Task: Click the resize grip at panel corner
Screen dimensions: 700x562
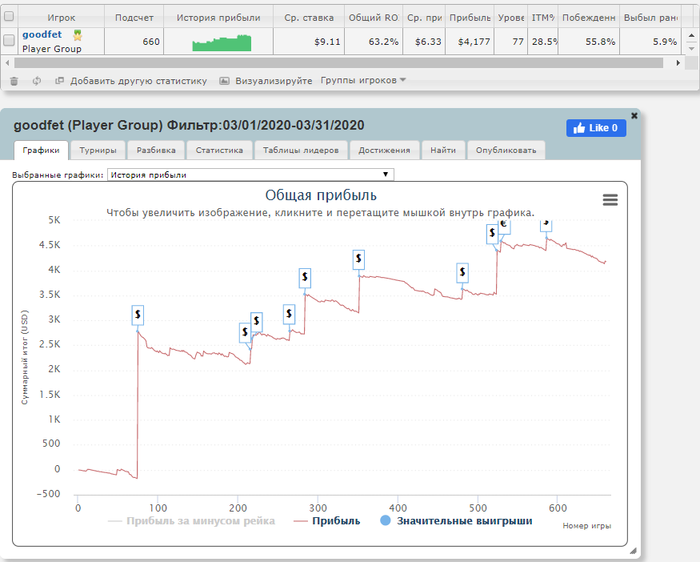Action: 633,551
